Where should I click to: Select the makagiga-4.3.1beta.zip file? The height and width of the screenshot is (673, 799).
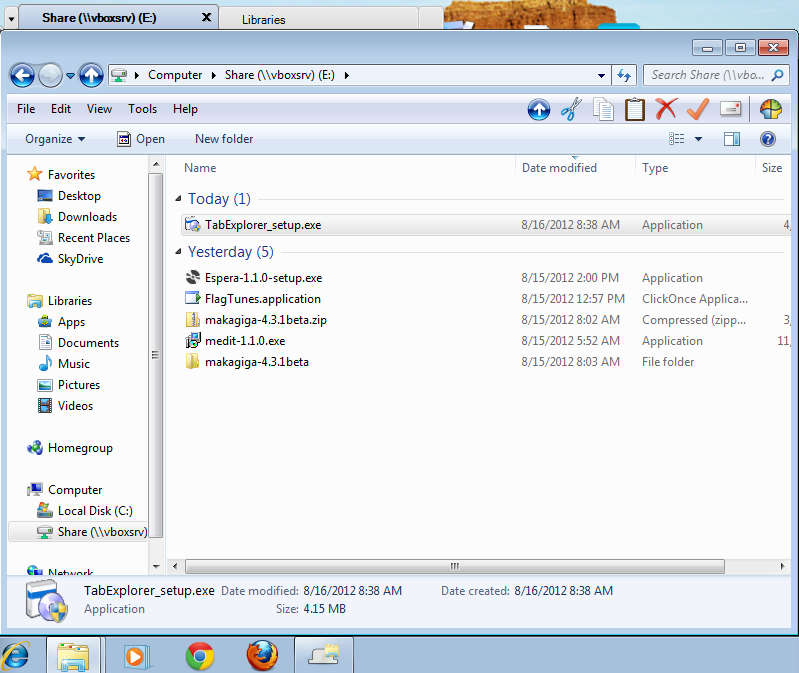pos(264,320)
